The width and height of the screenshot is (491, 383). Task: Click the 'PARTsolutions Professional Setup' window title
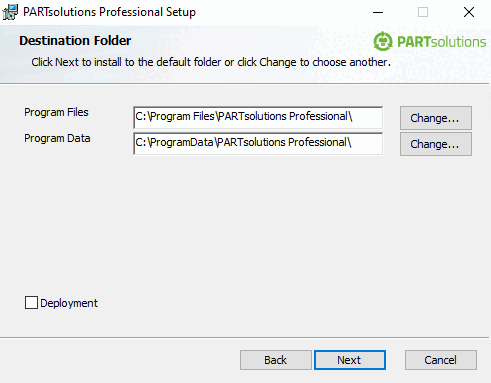click(109, 12)
